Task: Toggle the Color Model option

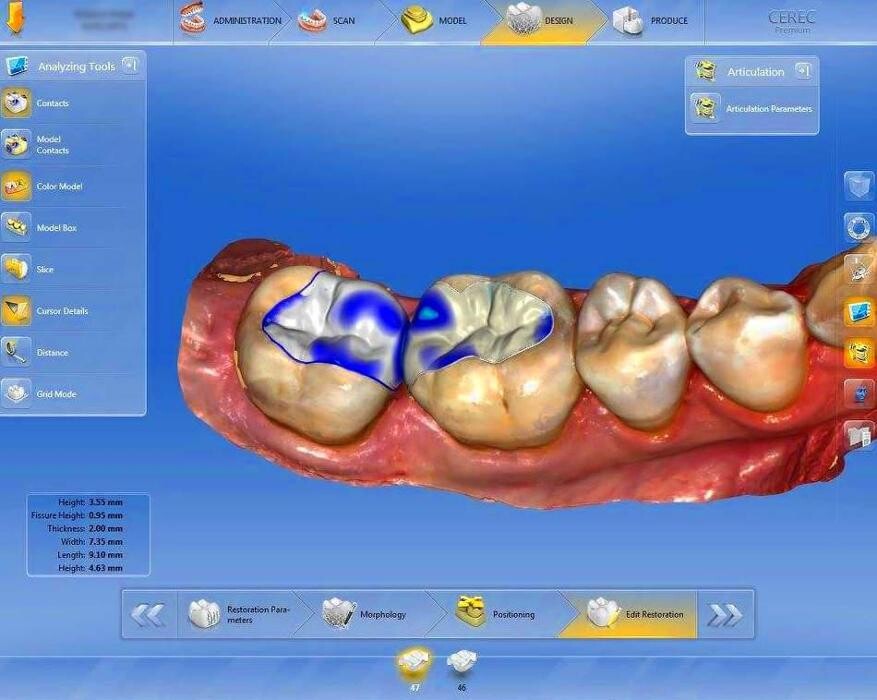Action: pos(58,187)
